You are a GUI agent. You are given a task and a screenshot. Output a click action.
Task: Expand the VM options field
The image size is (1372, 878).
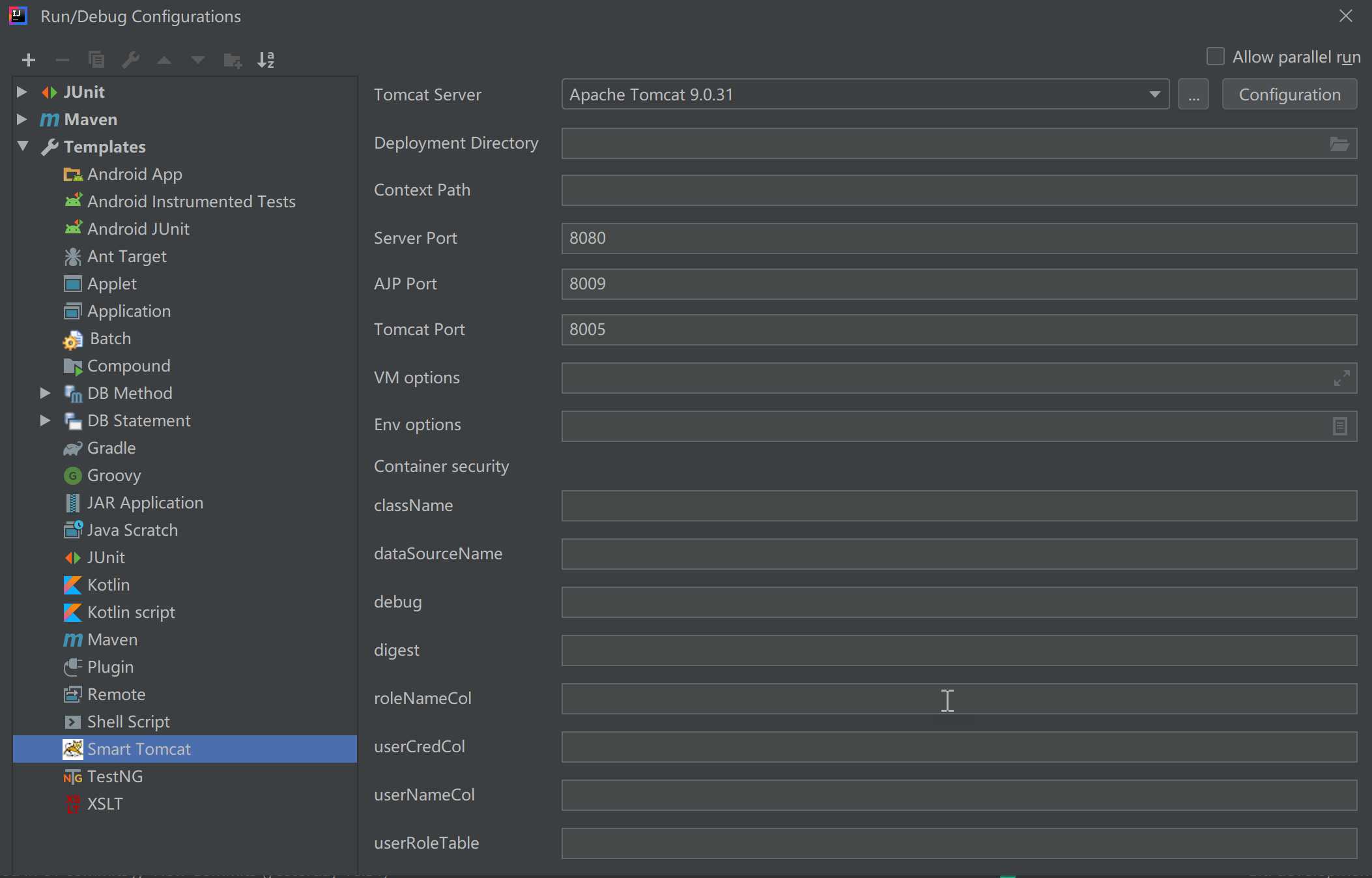(x=1341, y=378)
